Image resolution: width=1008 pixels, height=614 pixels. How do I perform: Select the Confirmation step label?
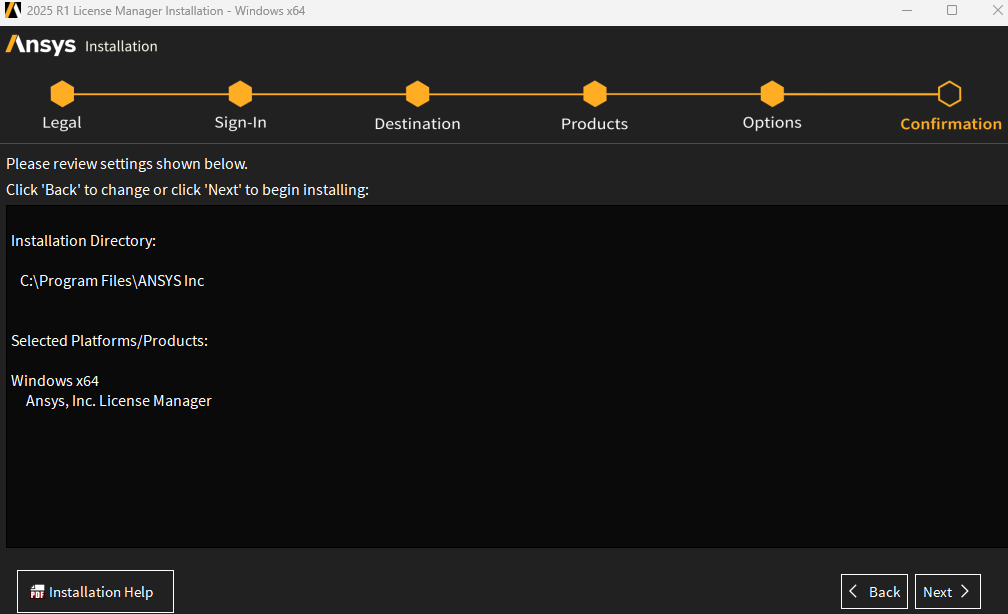(951, 123)
